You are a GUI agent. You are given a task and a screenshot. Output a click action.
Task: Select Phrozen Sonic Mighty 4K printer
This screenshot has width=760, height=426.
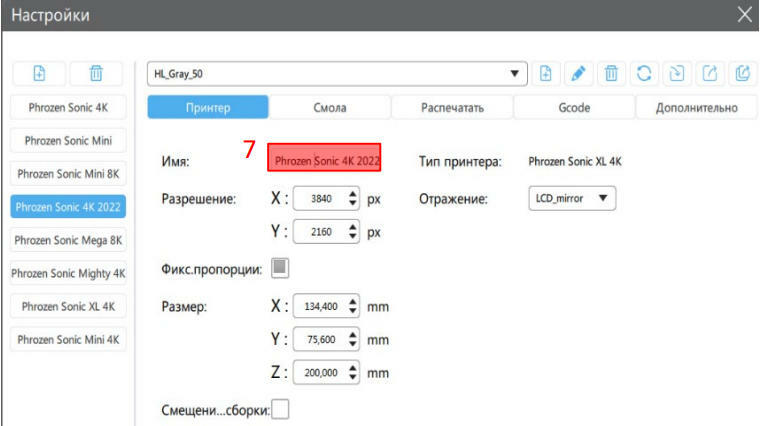click(68, 273)
